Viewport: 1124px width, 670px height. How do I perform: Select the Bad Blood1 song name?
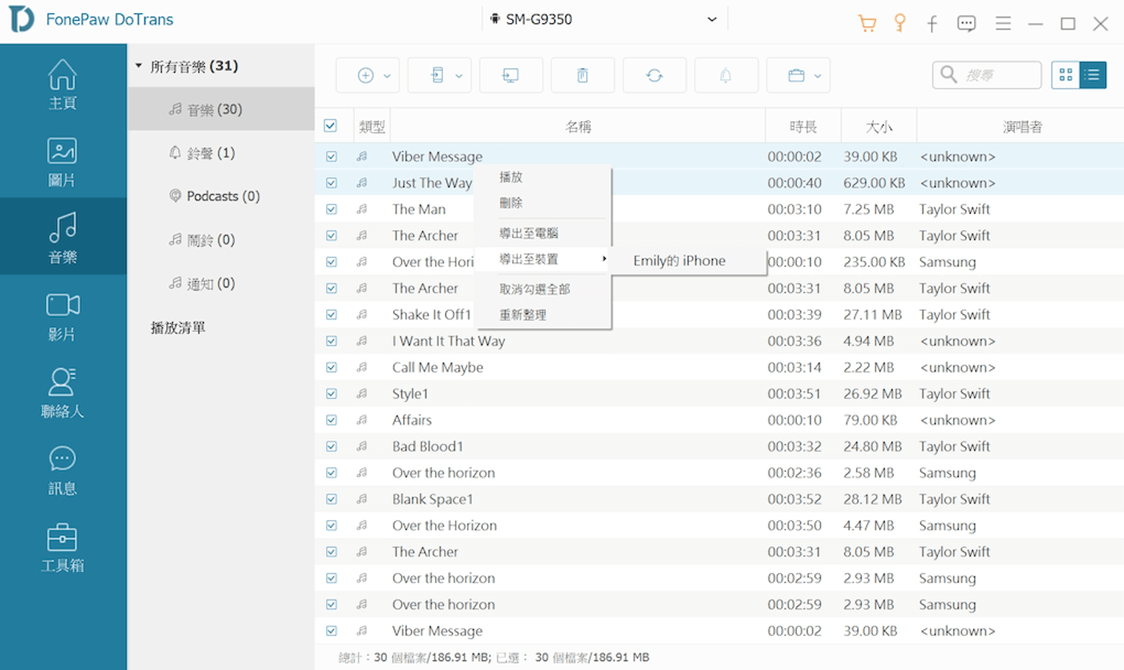427,446
